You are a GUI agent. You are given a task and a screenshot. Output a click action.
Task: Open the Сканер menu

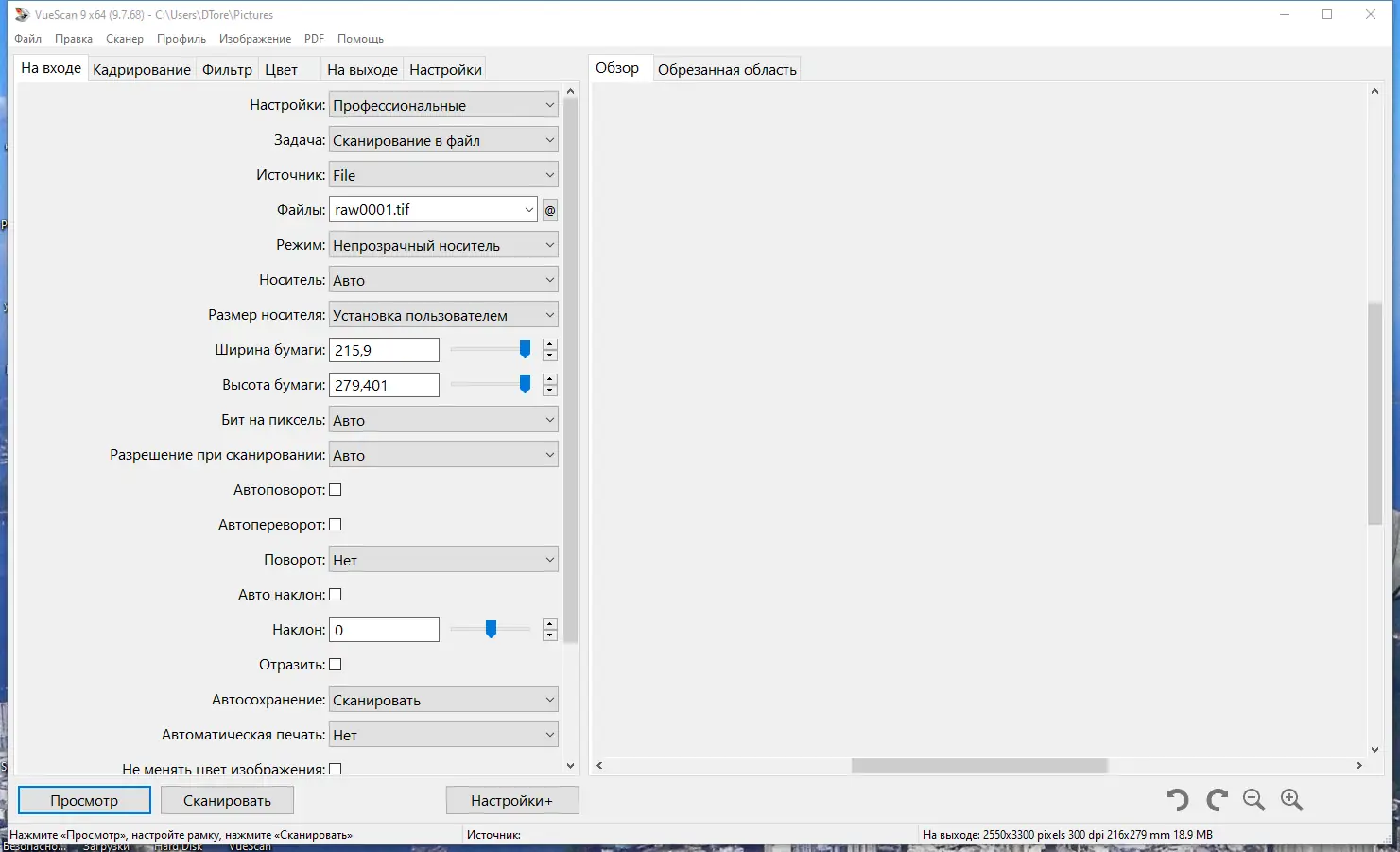click(x=125, y=39)
